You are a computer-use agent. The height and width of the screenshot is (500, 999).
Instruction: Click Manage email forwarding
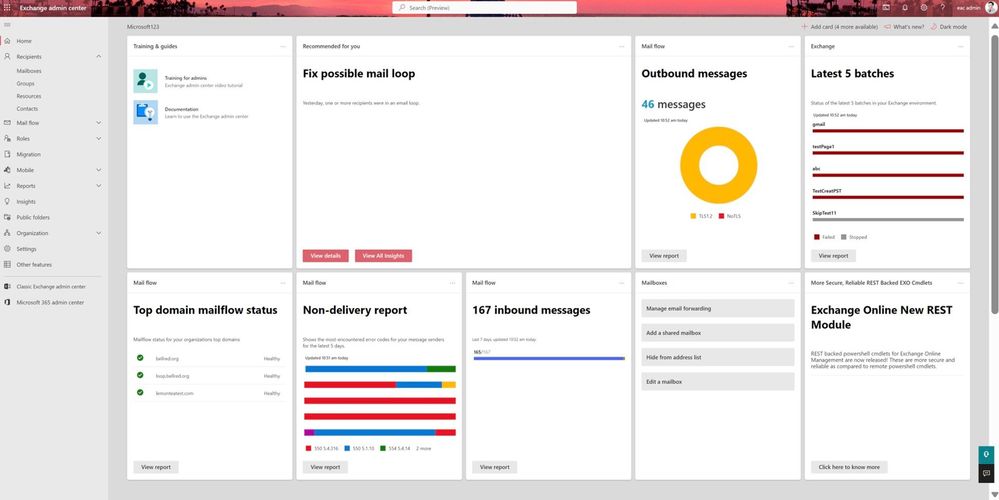pyautogui.click(x=718, y=308)
